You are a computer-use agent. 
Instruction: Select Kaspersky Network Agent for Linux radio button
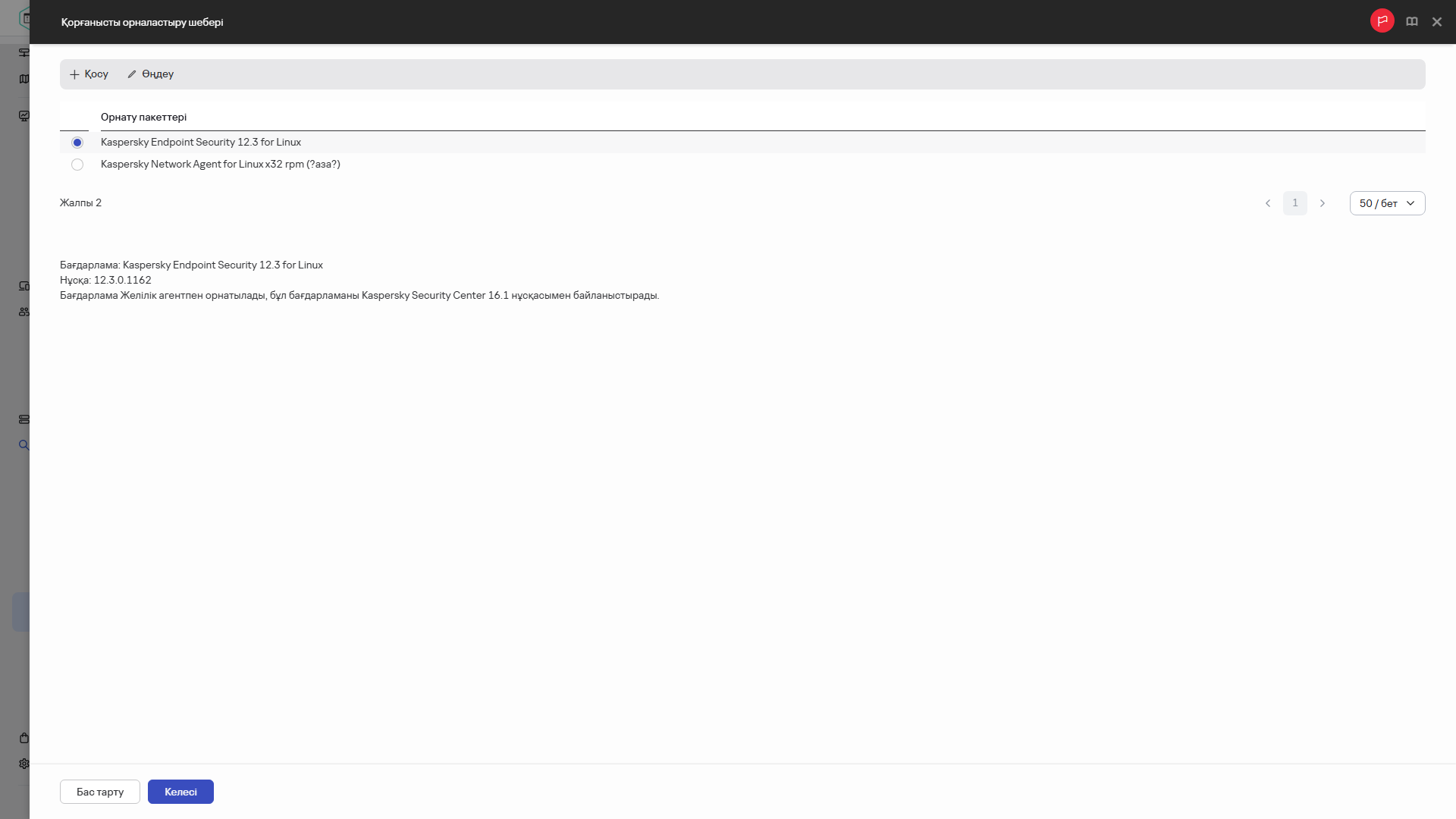(77, 165)
